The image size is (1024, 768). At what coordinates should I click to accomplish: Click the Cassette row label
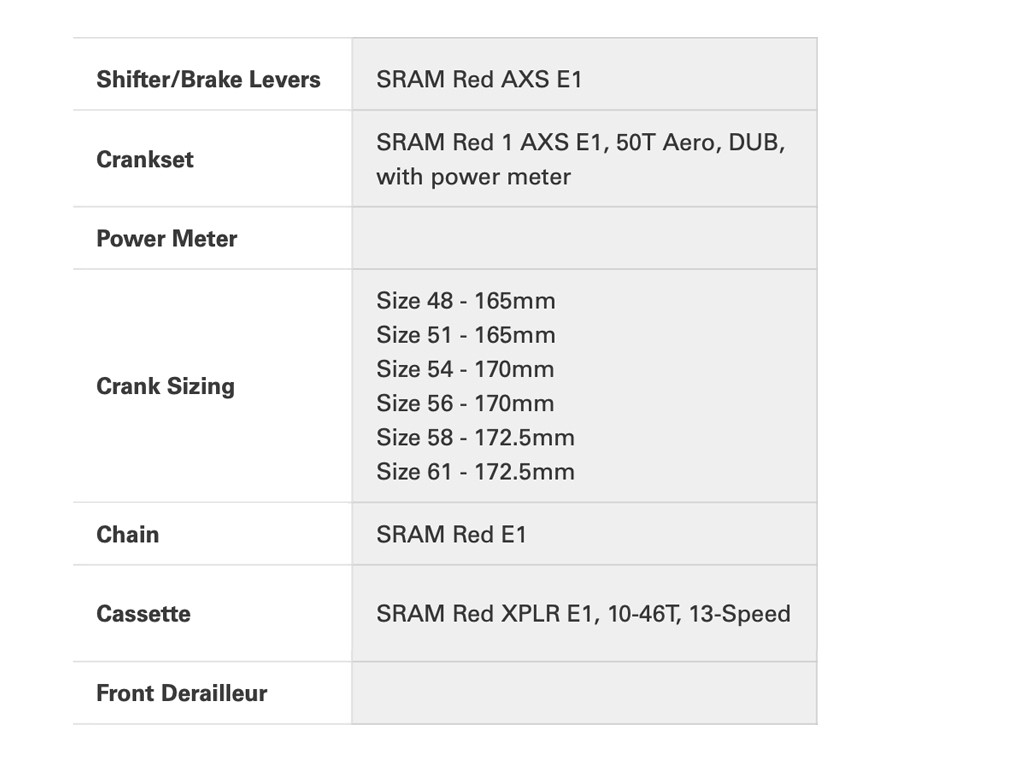coord(143,613)
